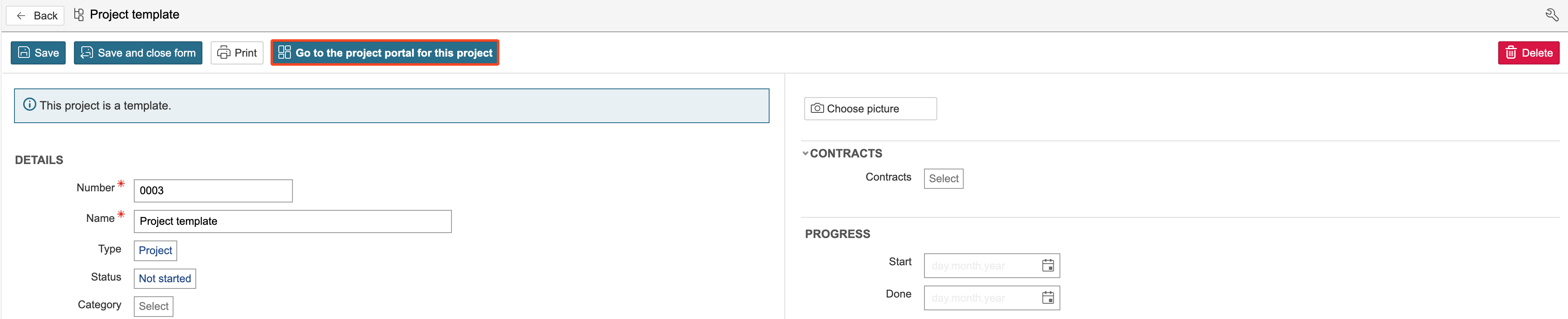
Task: Collapse the CONTRACTS section
Action: pyautogui.click(x=805, y=153)
